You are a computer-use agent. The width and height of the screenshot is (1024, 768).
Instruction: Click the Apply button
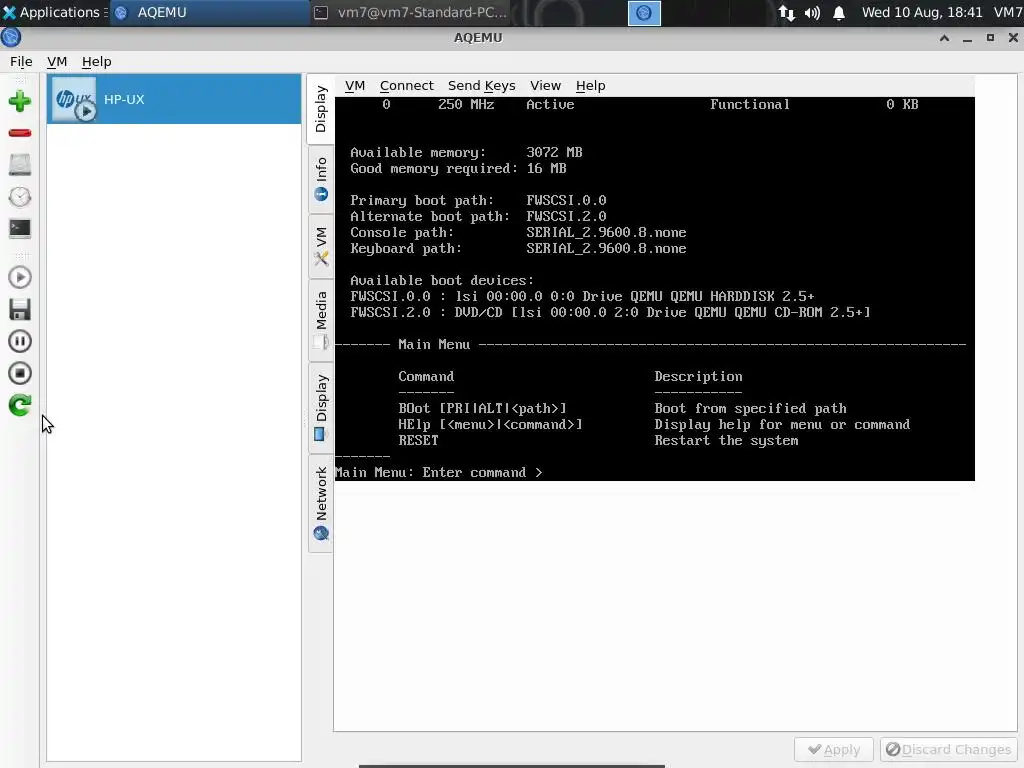[833, 750]
